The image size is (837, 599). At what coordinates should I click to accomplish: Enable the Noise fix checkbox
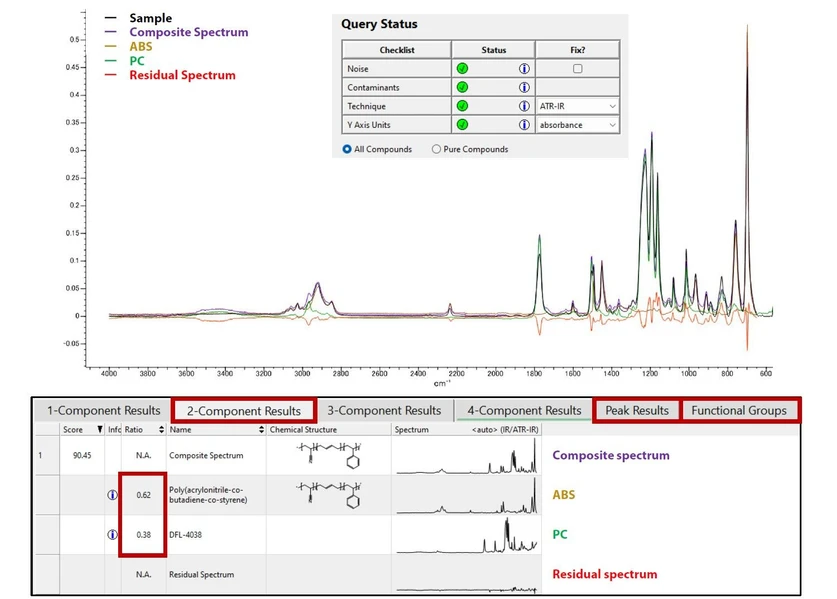[576, 69]
